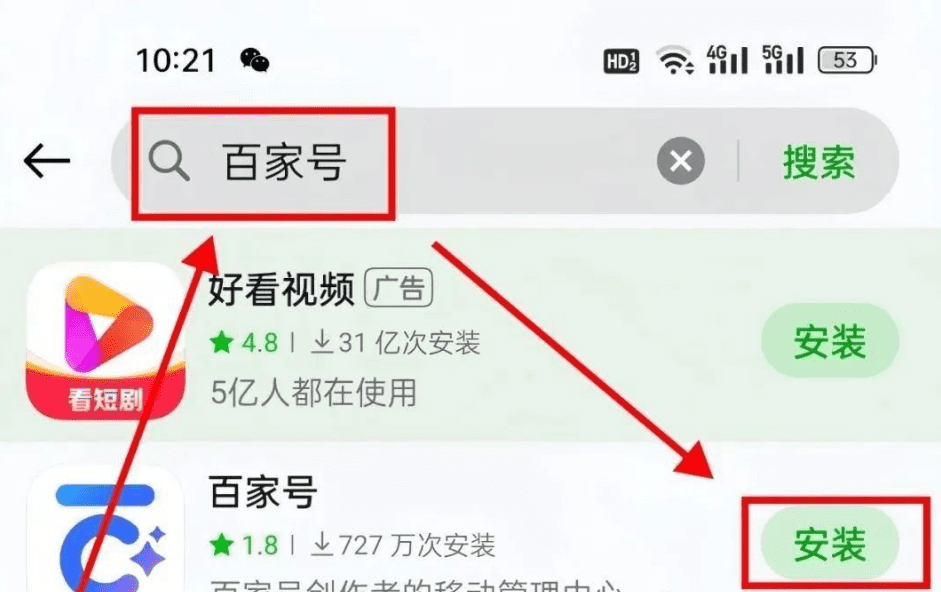The image size is (941, 592).
Task: Open the 百家号 app icon
Action: [x=106, y=530]
